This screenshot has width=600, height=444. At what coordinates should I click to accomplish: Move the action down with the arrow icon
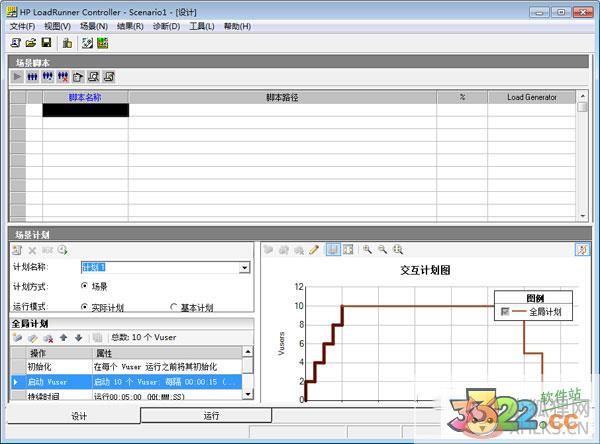coord(78,338)
